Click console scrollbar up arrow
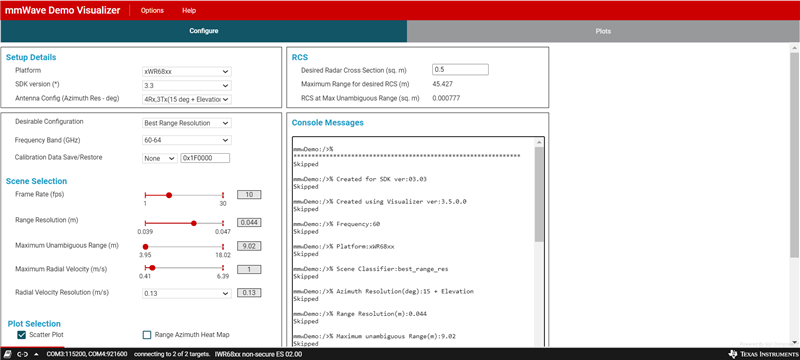The image size is (800, 360). [x=539, y=142]
